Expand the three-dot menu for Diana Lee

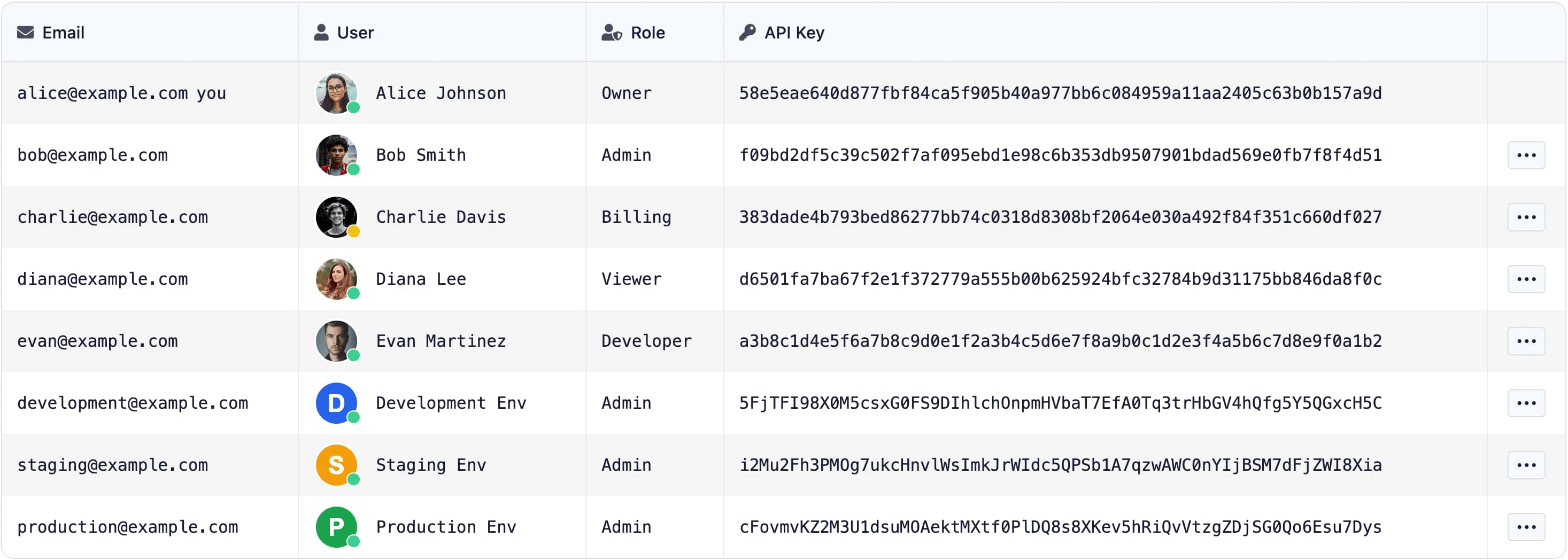[1525, 279]
